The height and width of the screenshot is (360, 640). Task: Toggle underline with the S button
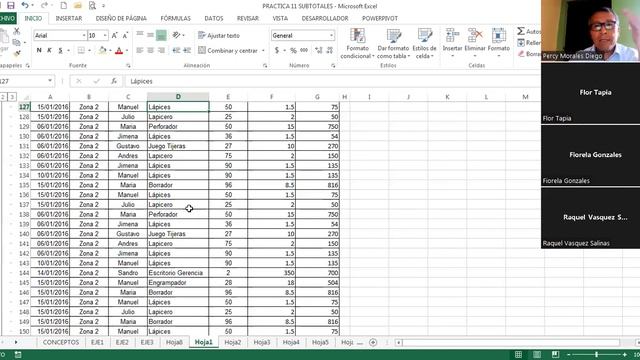coord(60,50)
